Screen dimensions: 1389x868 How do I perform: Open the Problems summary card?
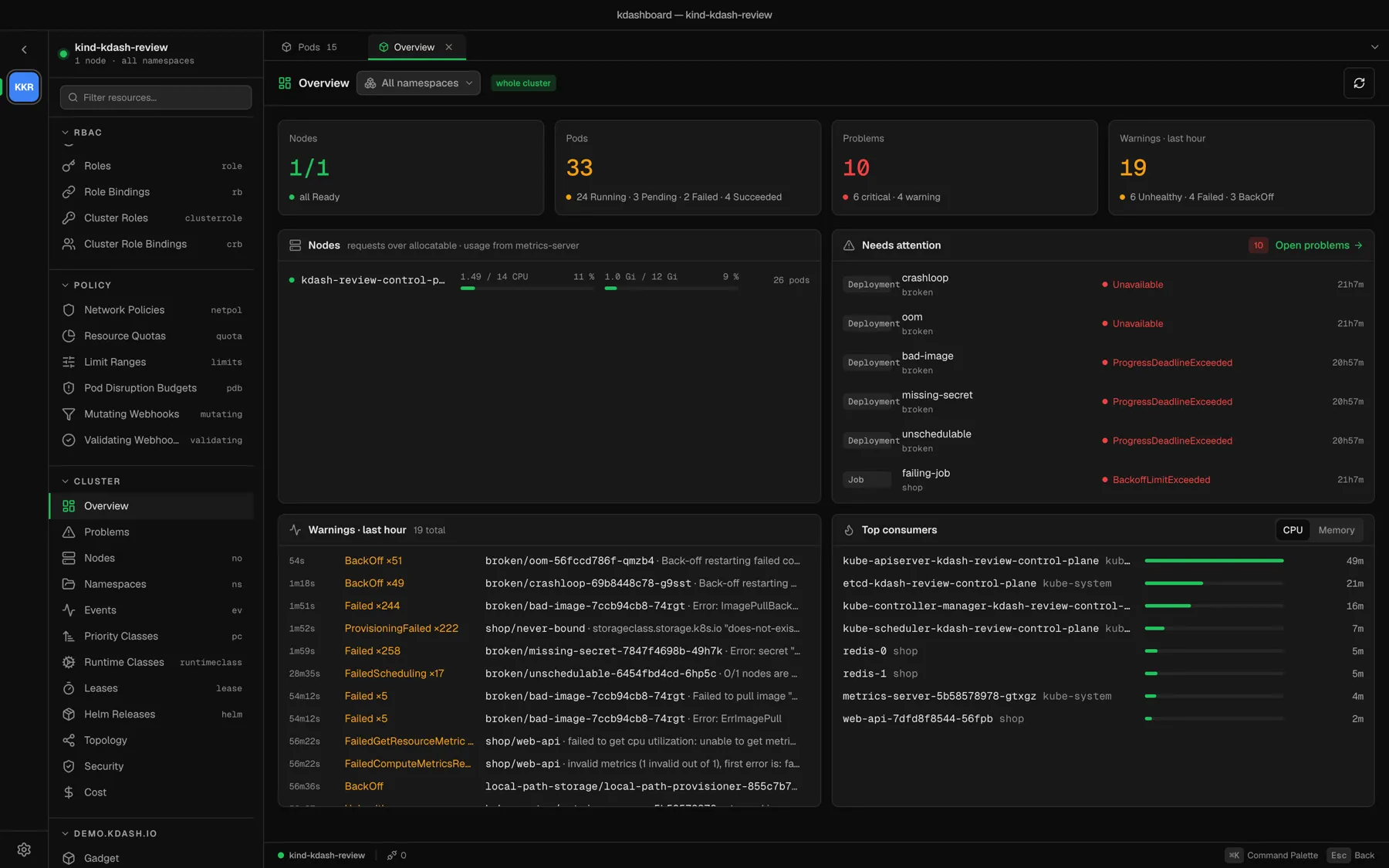click(x=964, y=167)
